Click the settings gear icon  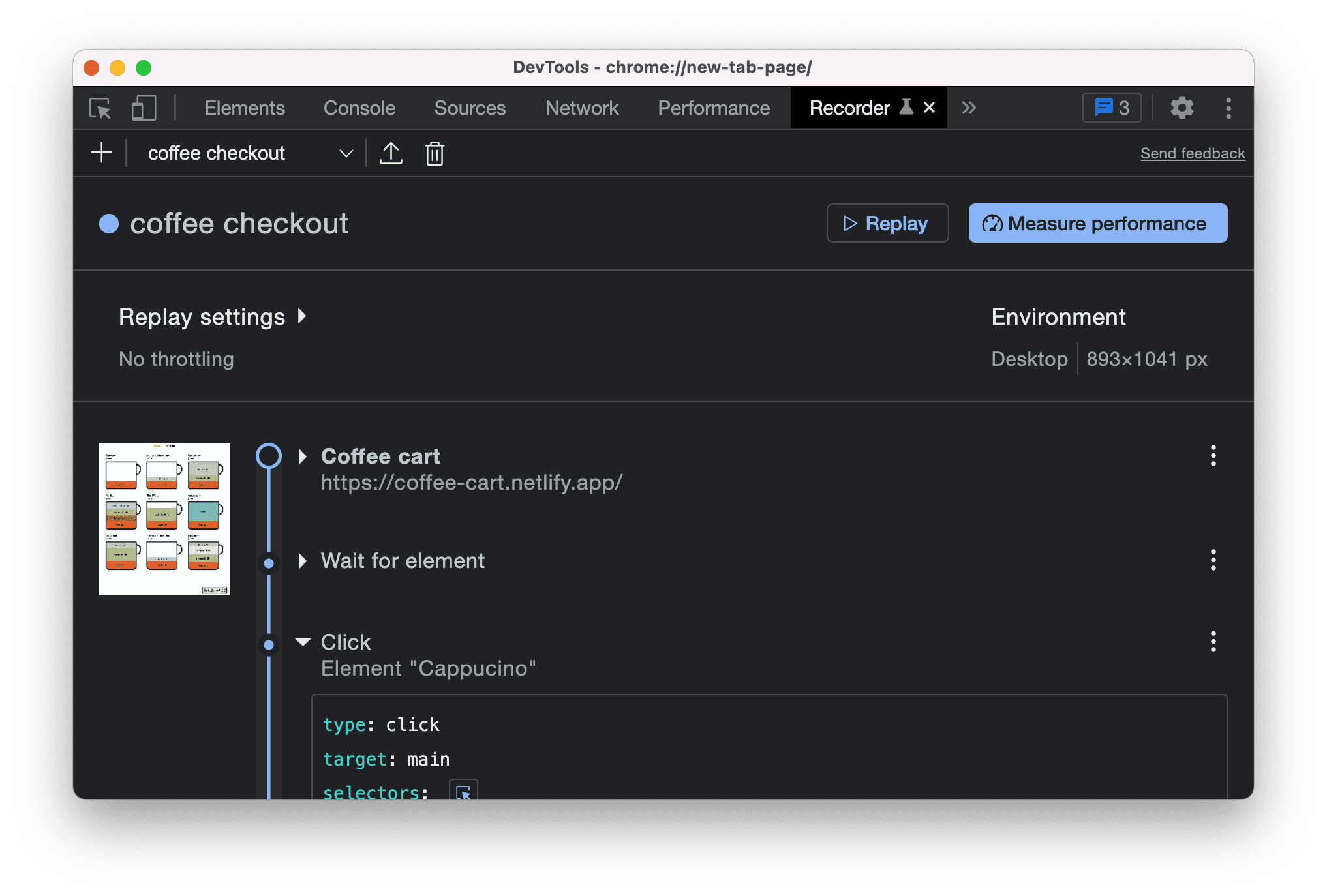pos(1181,108)
